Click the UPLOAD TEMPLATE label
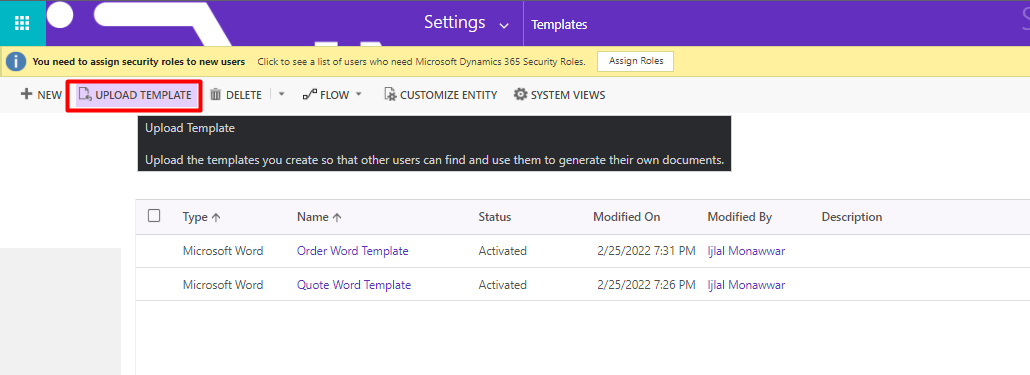 tap(143, 95)
